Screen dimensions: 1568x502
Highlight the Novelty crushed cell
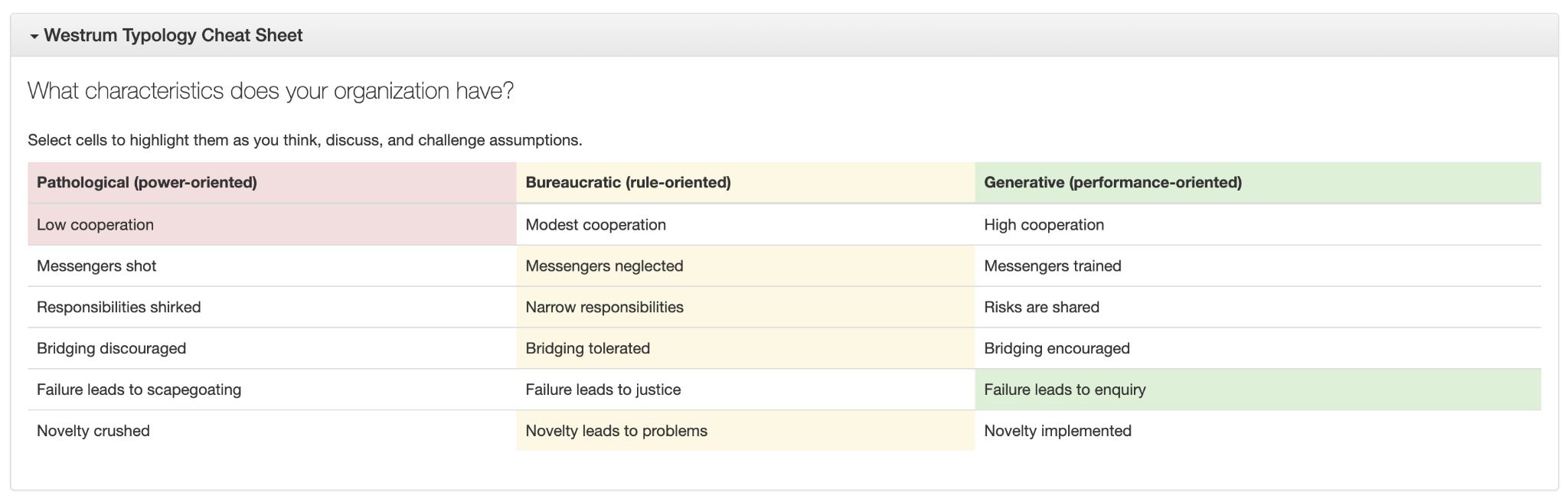point(272,431)
